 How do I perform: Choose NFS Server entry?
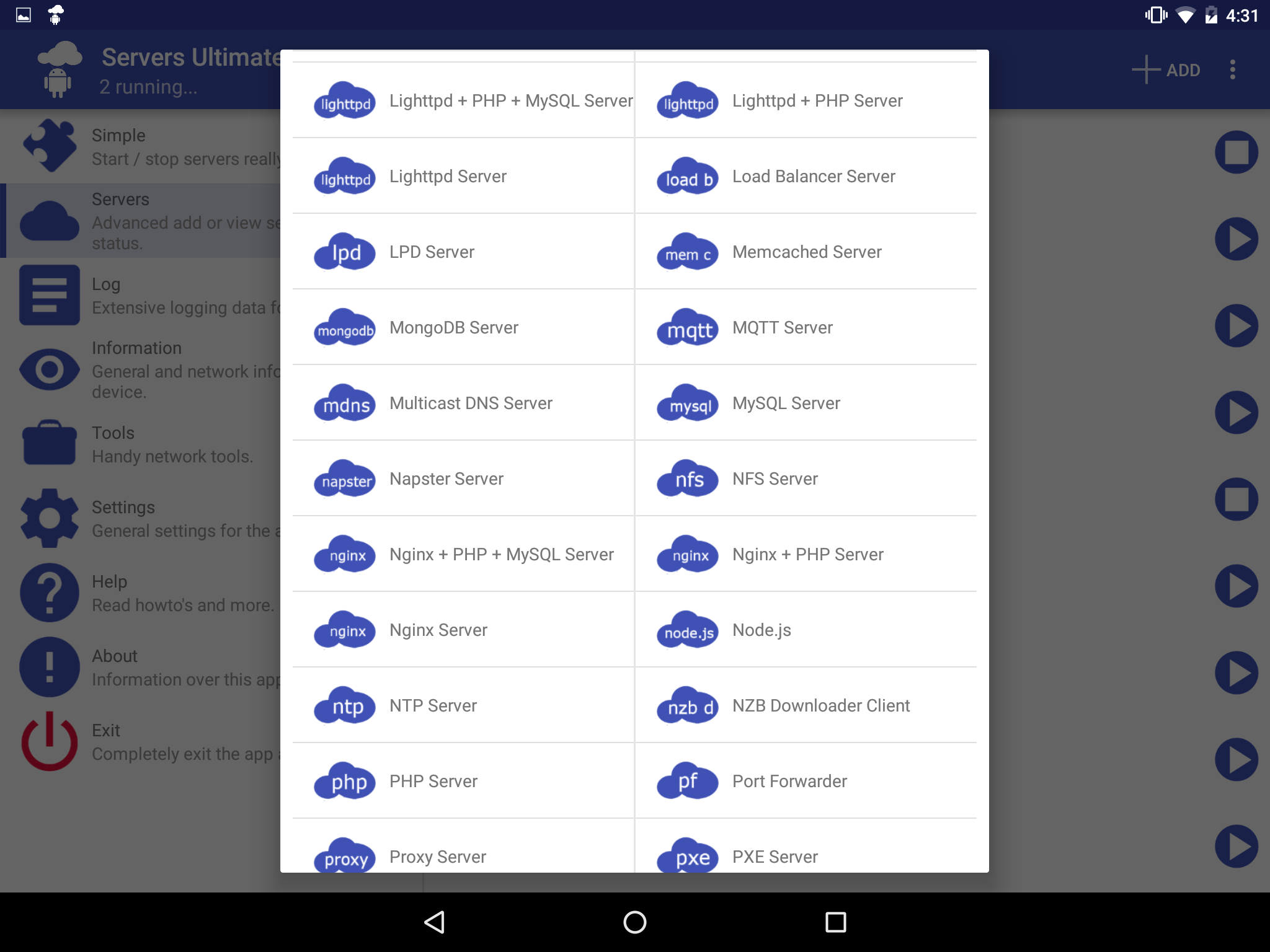(806, 478)
